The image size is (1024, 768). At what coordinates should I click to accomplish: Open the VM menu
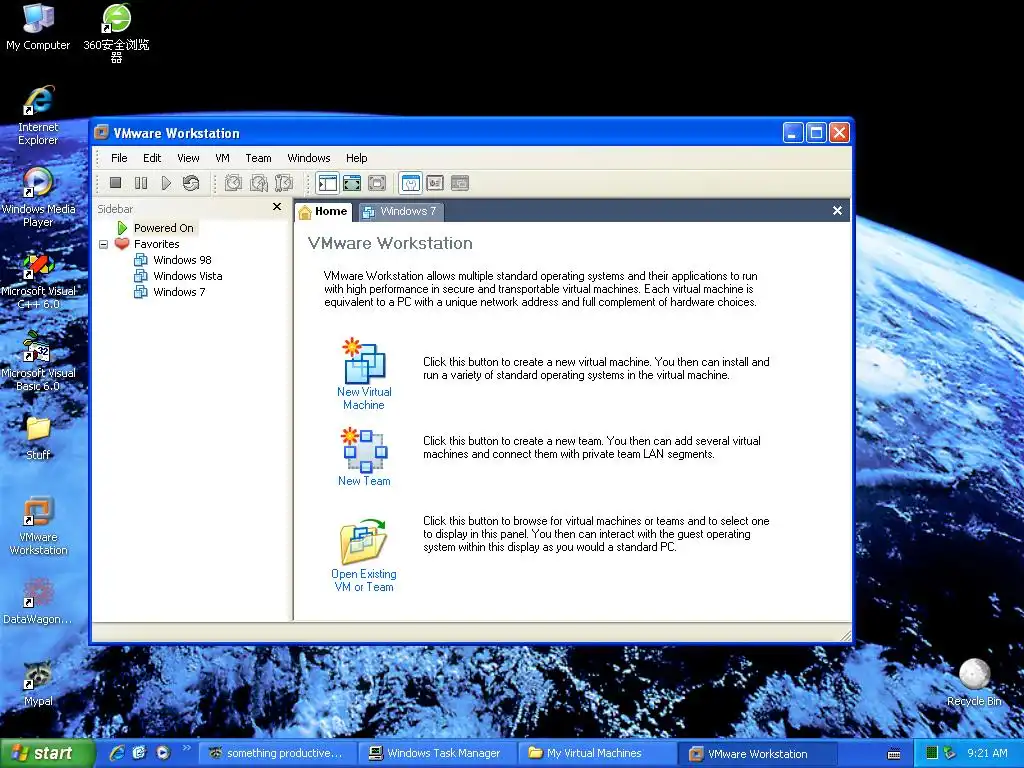pyautogui.click(x=222, y=158)
